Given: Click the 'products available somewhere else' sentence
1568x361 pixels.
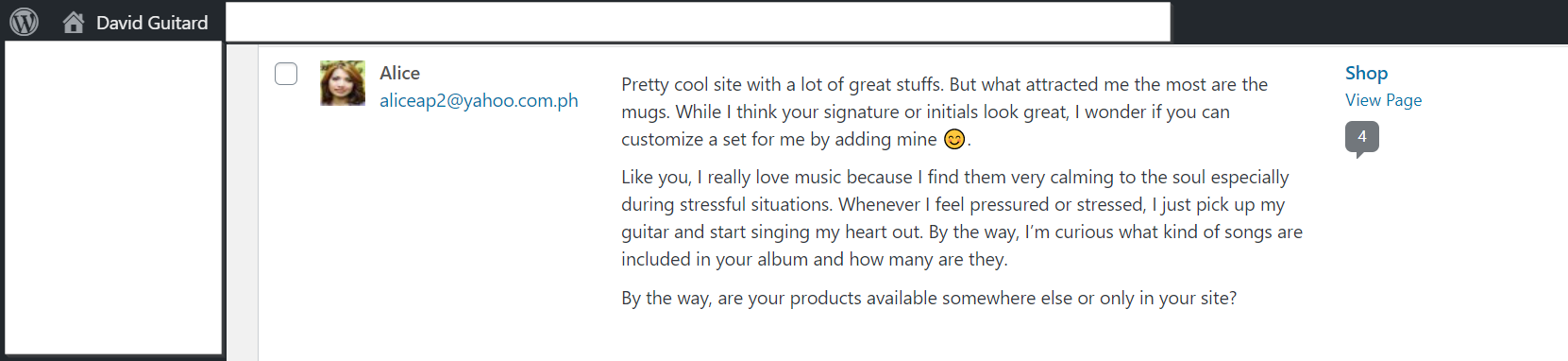Looking at the screenshot, I should click(929, 298).
